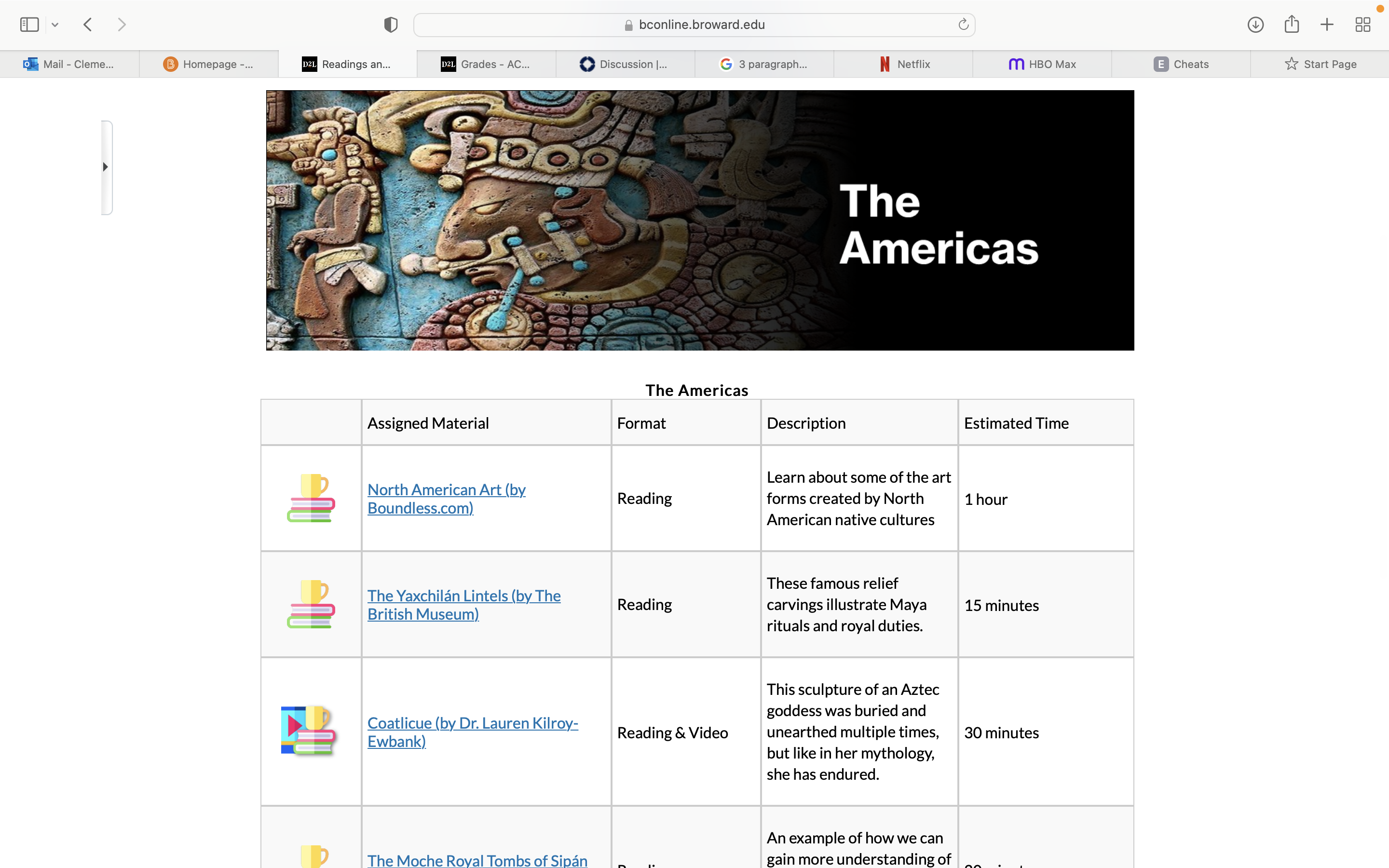Screen dimensions: 1389x868
Task: Click the Maya rituals description text
Action: [x=846, y=605]
